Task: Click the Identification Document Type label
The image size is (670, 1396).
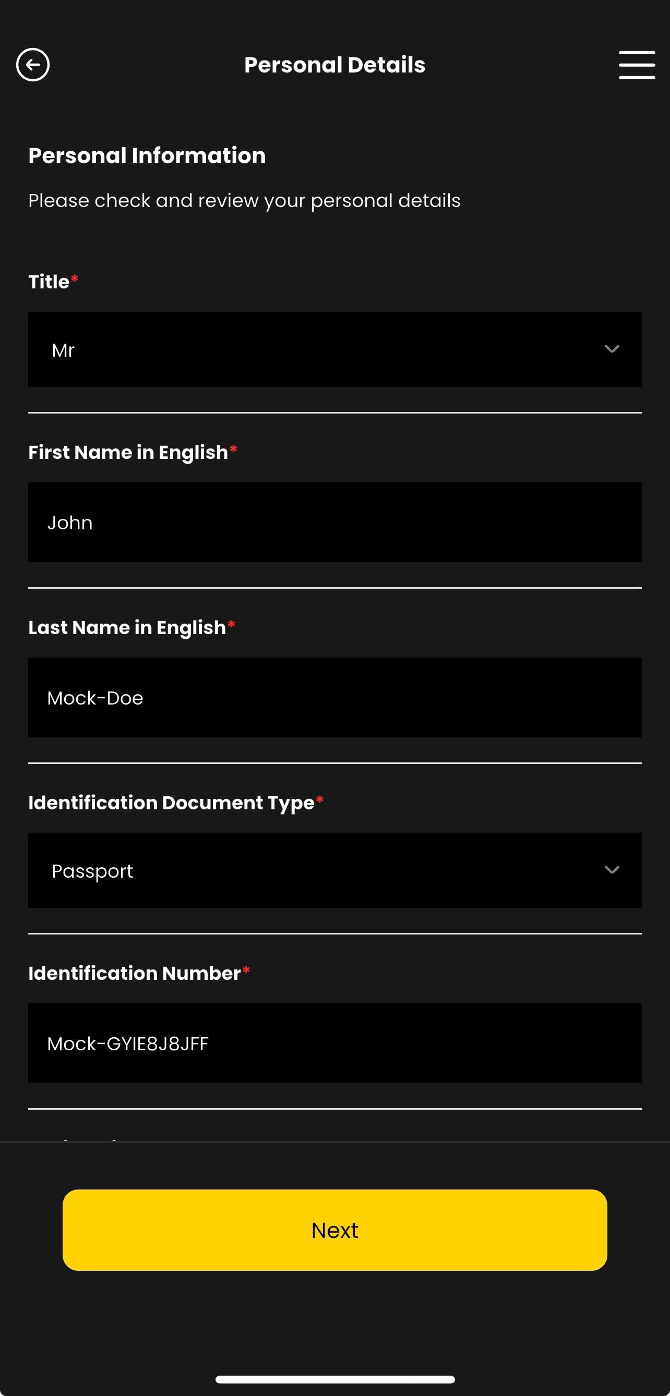Action: [171, 802]
